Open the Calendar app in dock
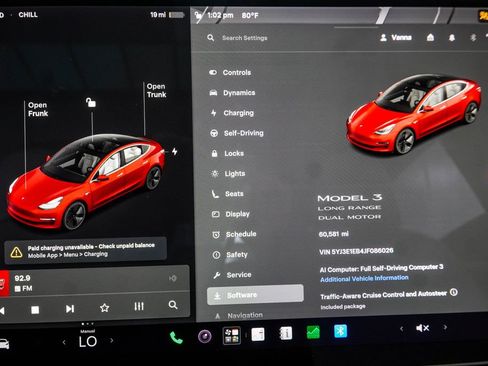This screenshot has width=488, height=366. pyautogui.click(x=258, y=334)
